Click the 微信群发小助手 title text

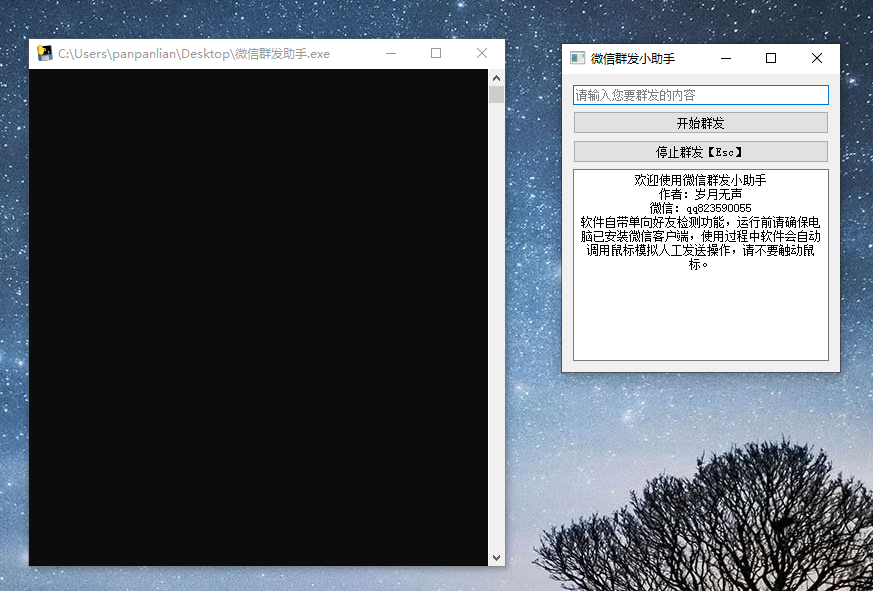point(633,58)
